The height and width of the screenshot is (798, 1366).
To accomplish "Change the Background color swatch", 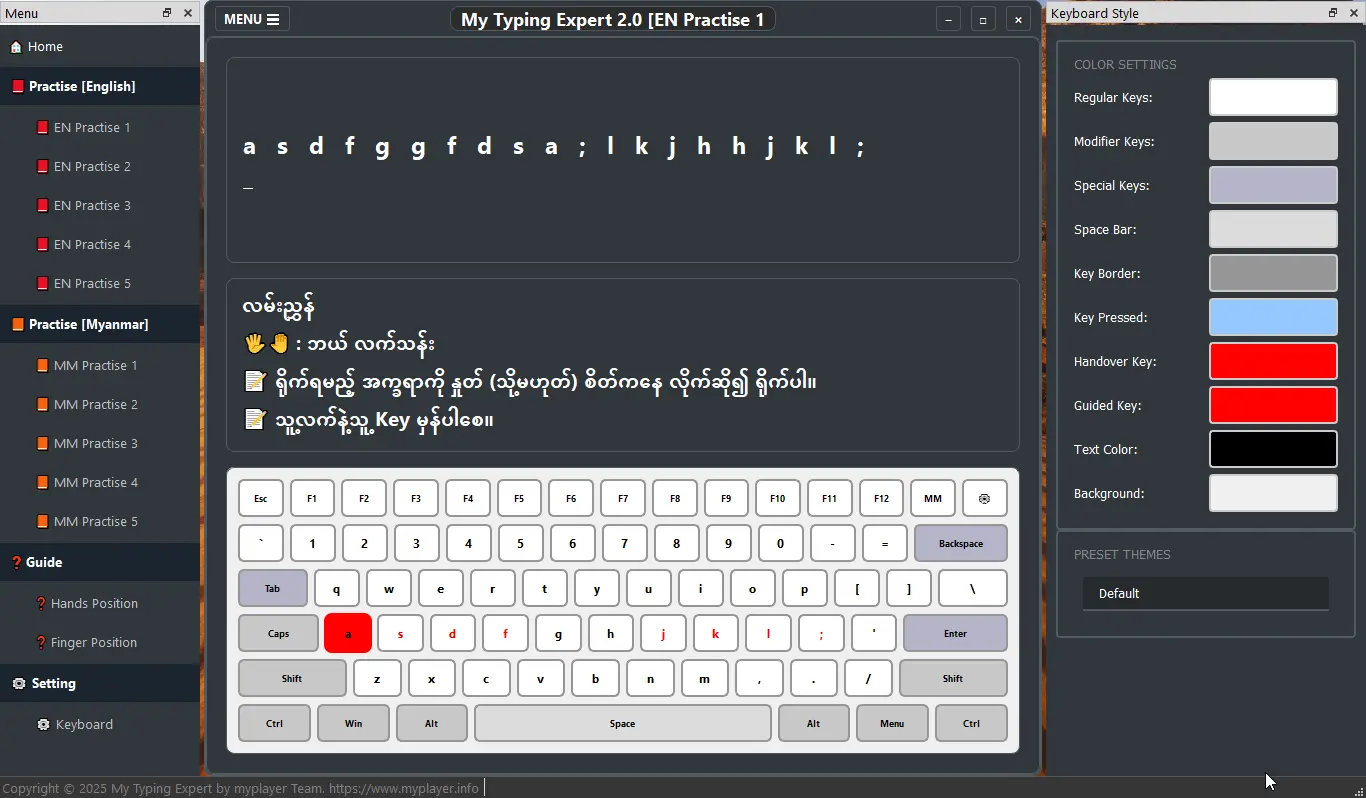I will [x=1273, y=493].
